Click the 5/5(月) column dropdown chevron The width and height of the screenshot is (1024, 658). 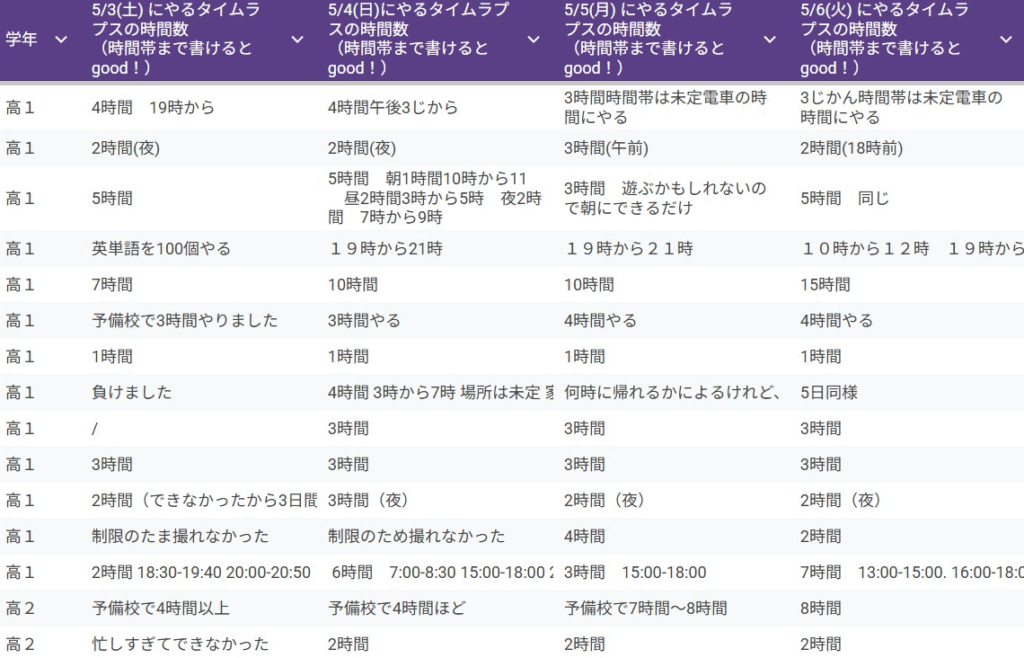(769, 39)
